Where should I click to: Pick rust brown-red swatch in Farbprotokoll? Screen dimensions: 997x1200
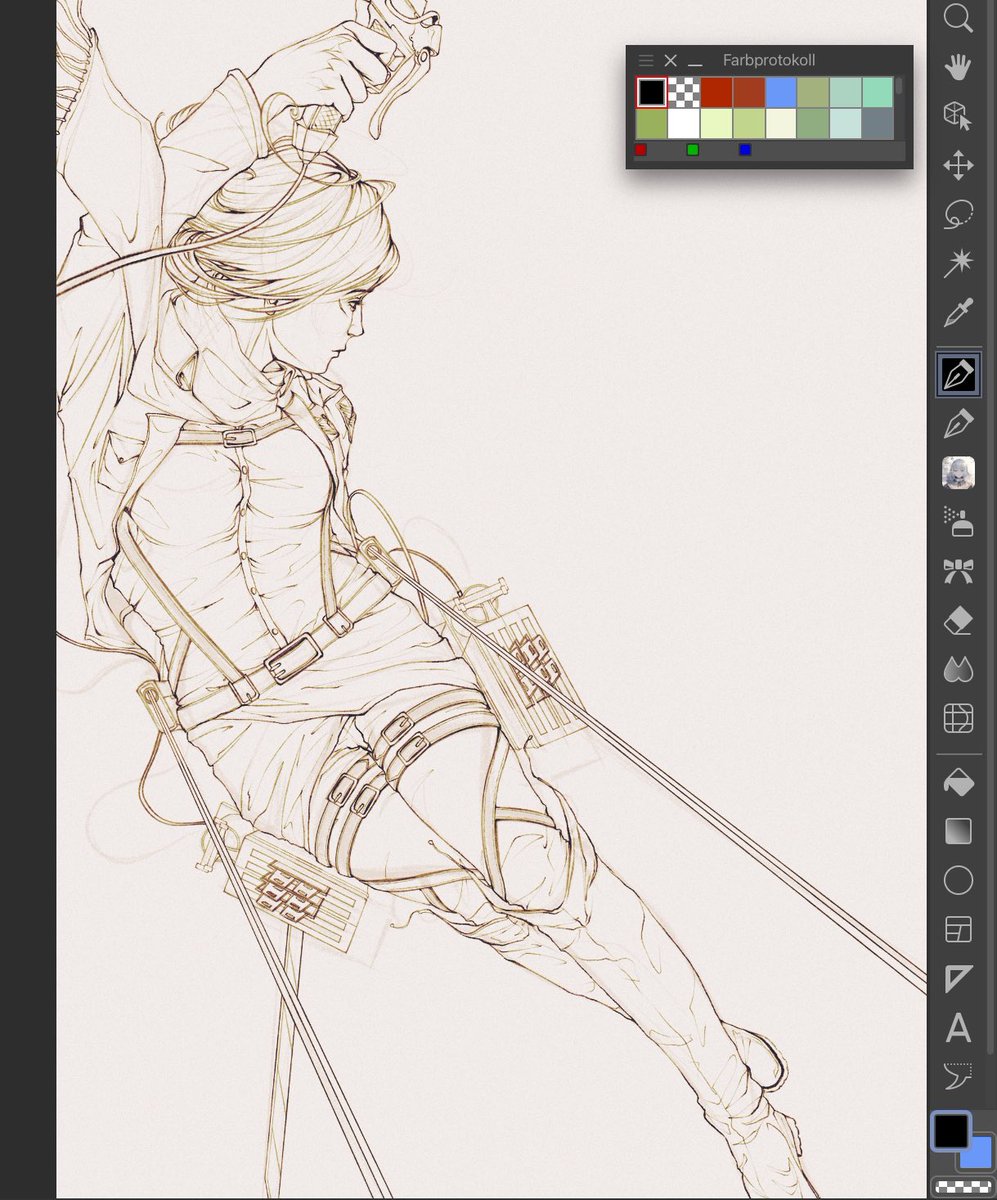[748, 92]
